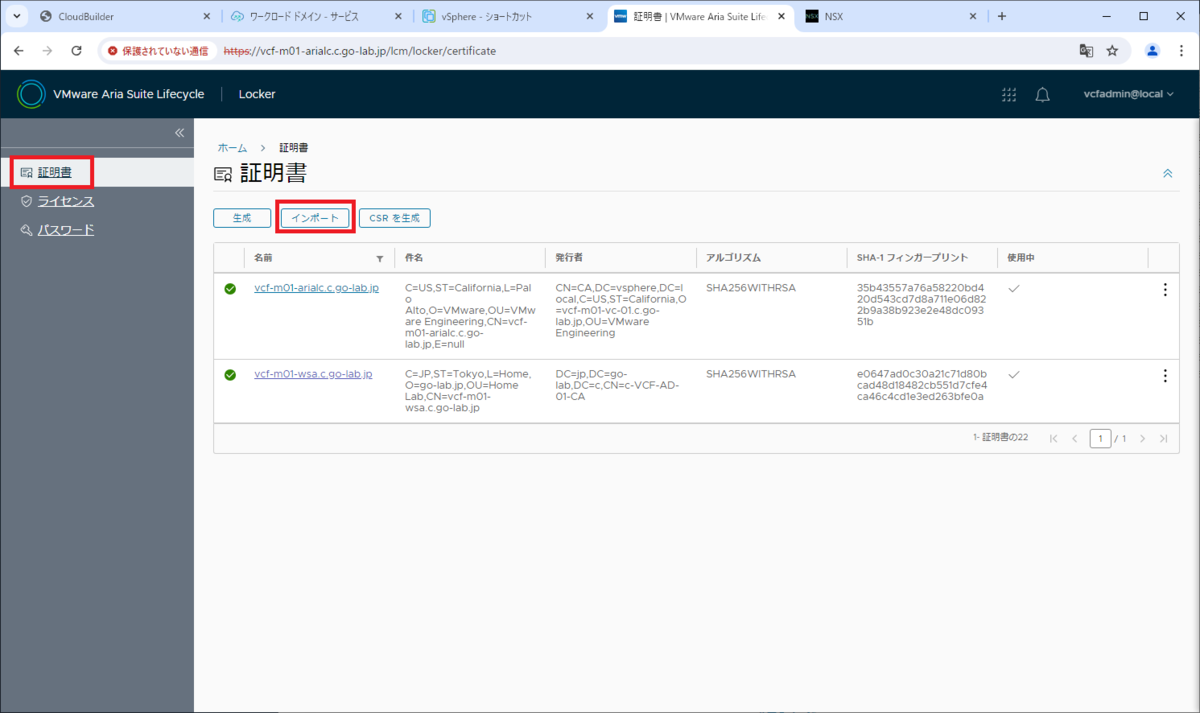
Task: Close the vSphere - ショートカット tab
Action: (591, 16)
